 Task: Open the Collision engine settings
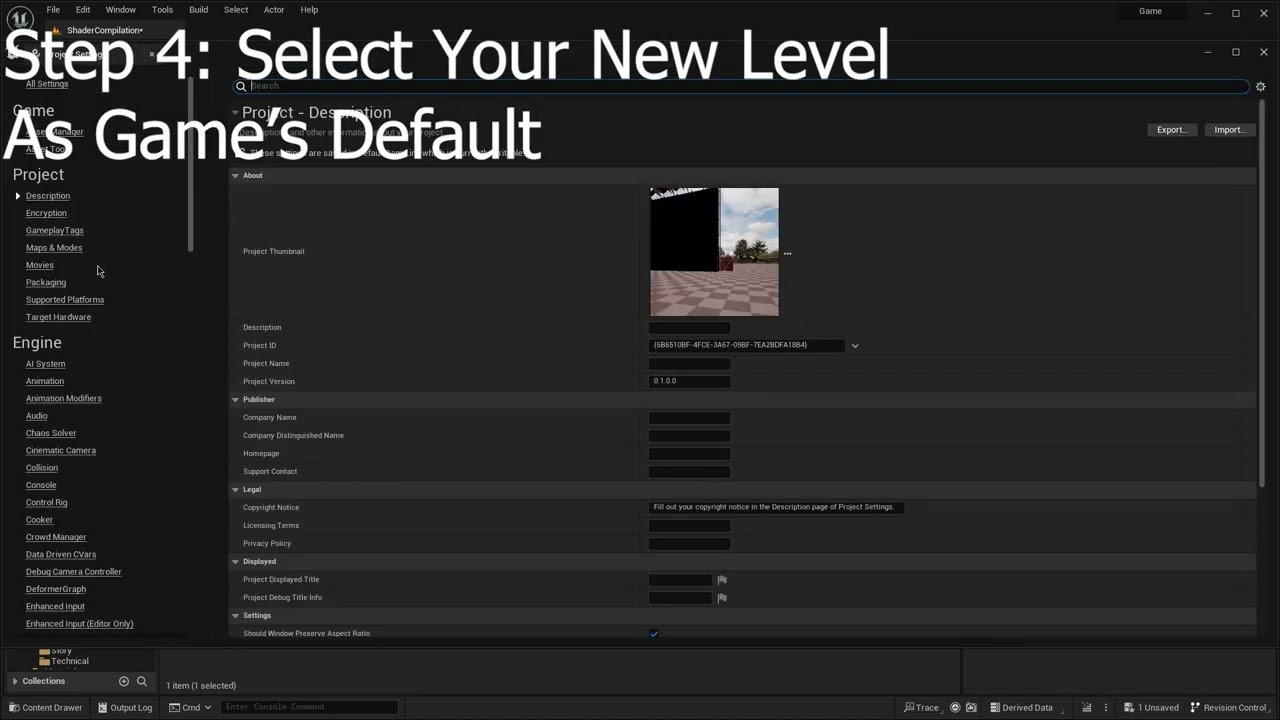pos(42,468)
